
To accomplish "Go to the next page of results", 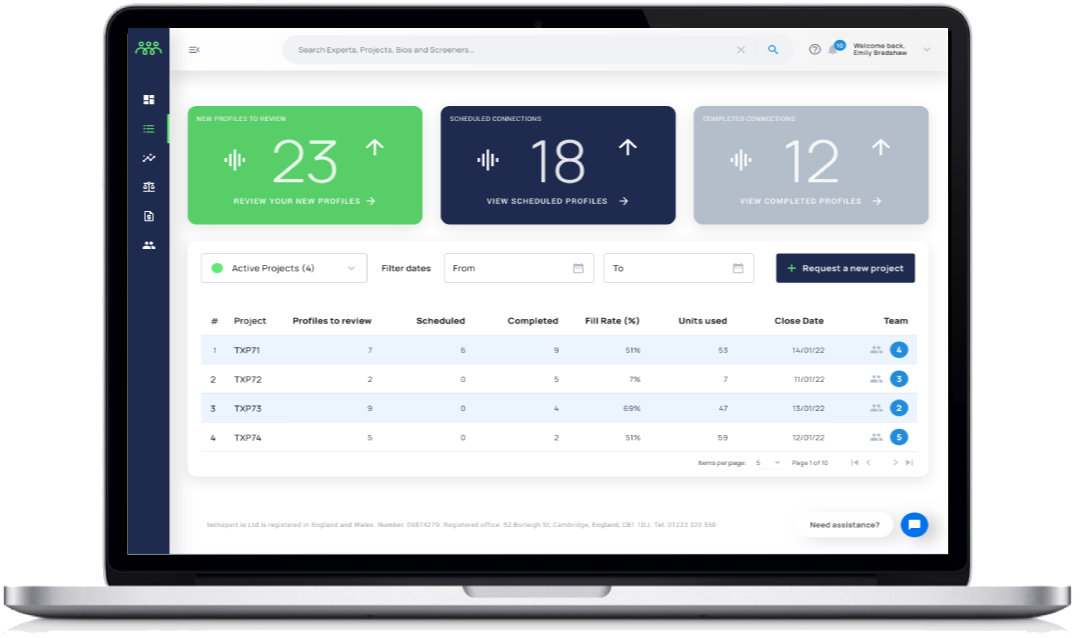I will coord(895,463).
